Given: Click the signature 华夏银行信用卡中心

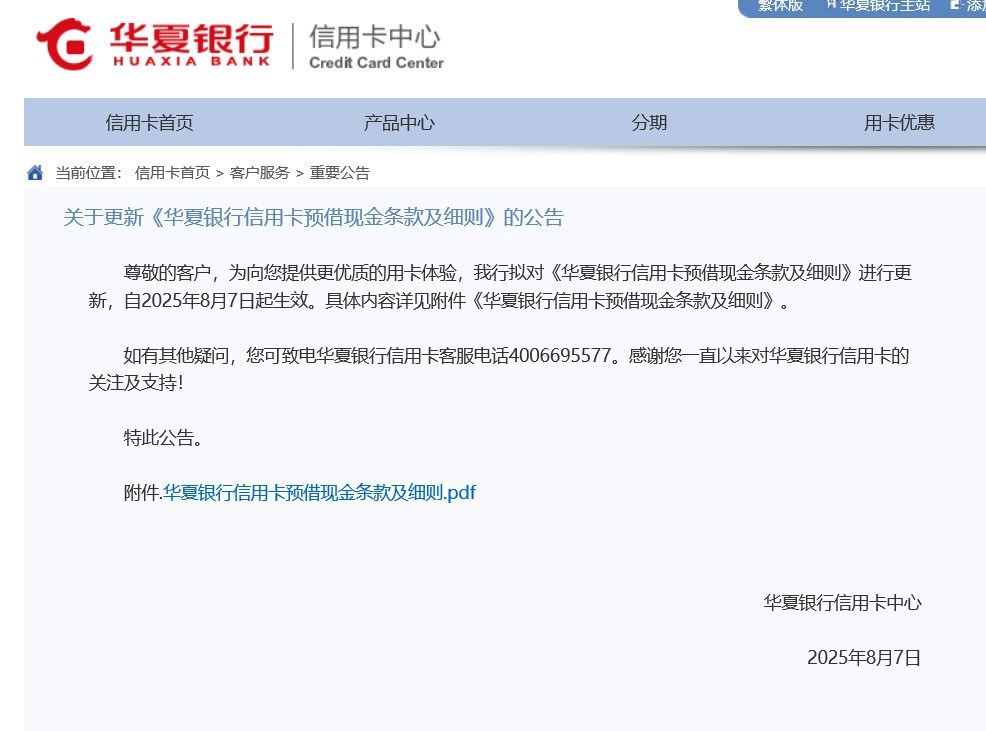Looking at the screenshot, I should click(843, 603).
